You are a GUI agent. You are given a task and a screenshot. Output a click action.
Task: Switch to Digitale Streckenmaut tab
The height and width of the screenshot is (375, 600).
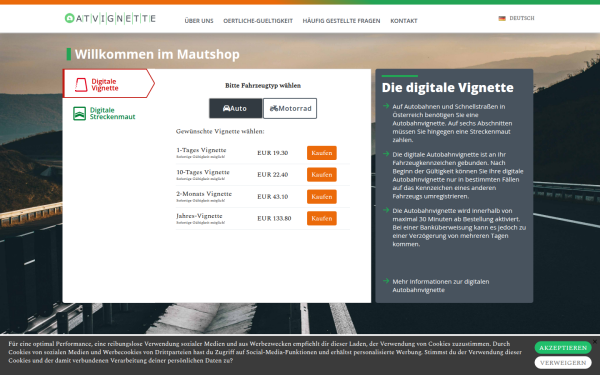pyautogui.click(x=104, y=113)
